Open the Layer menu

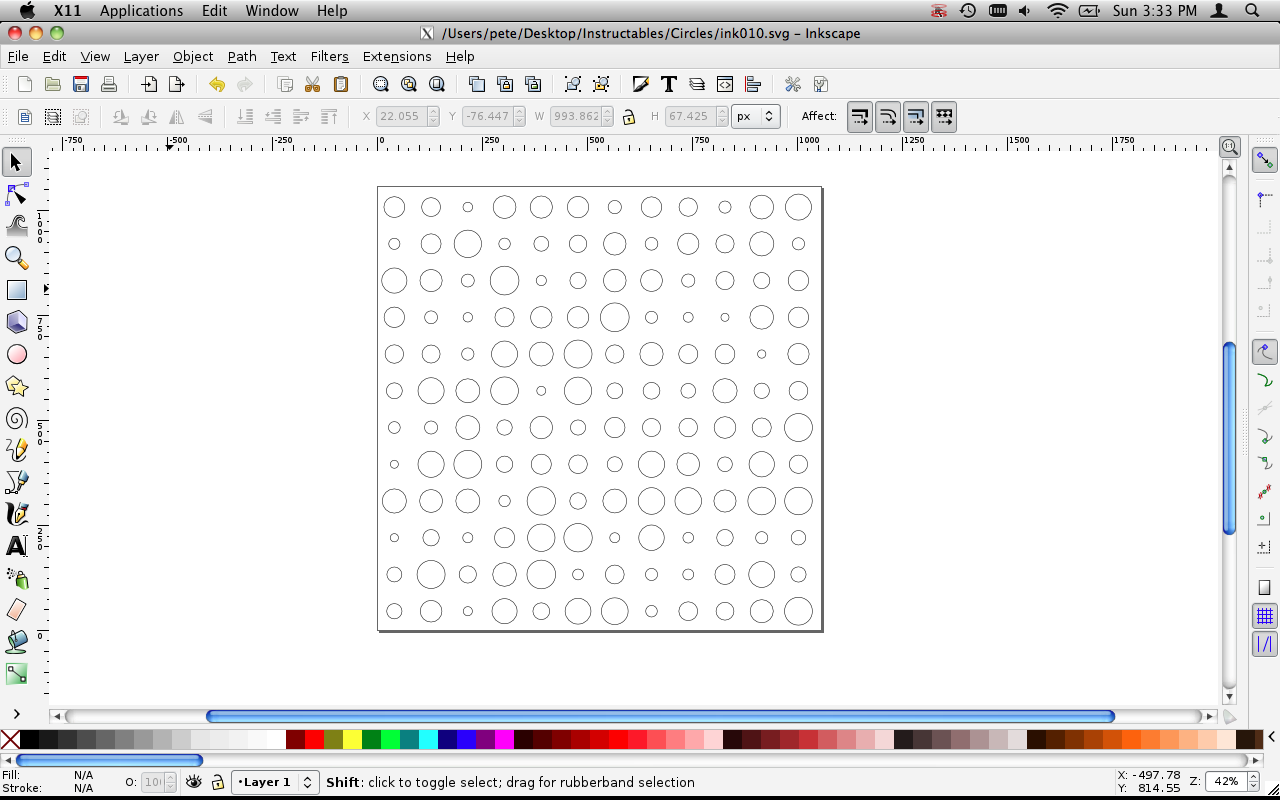pyautogui.click(x=141, y=57)
